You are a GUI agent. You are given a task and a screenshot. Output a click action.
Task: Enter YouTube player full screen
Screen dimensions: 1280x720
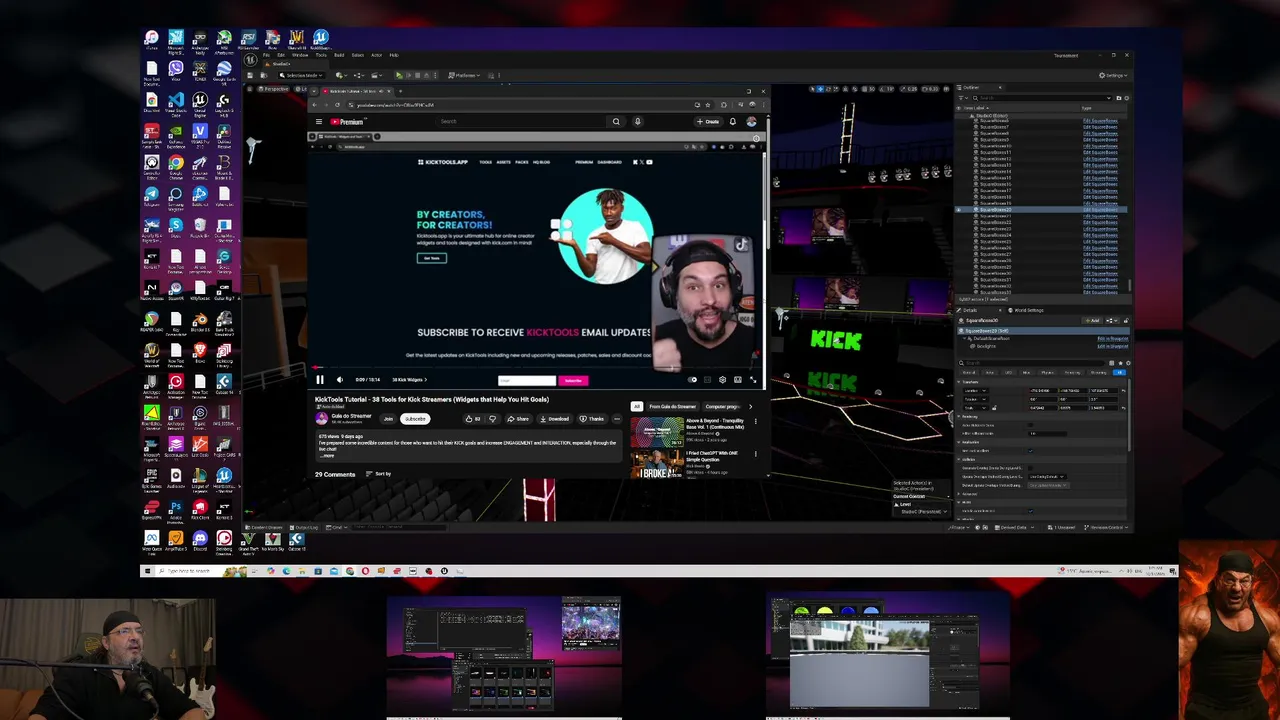click(753, 380)
